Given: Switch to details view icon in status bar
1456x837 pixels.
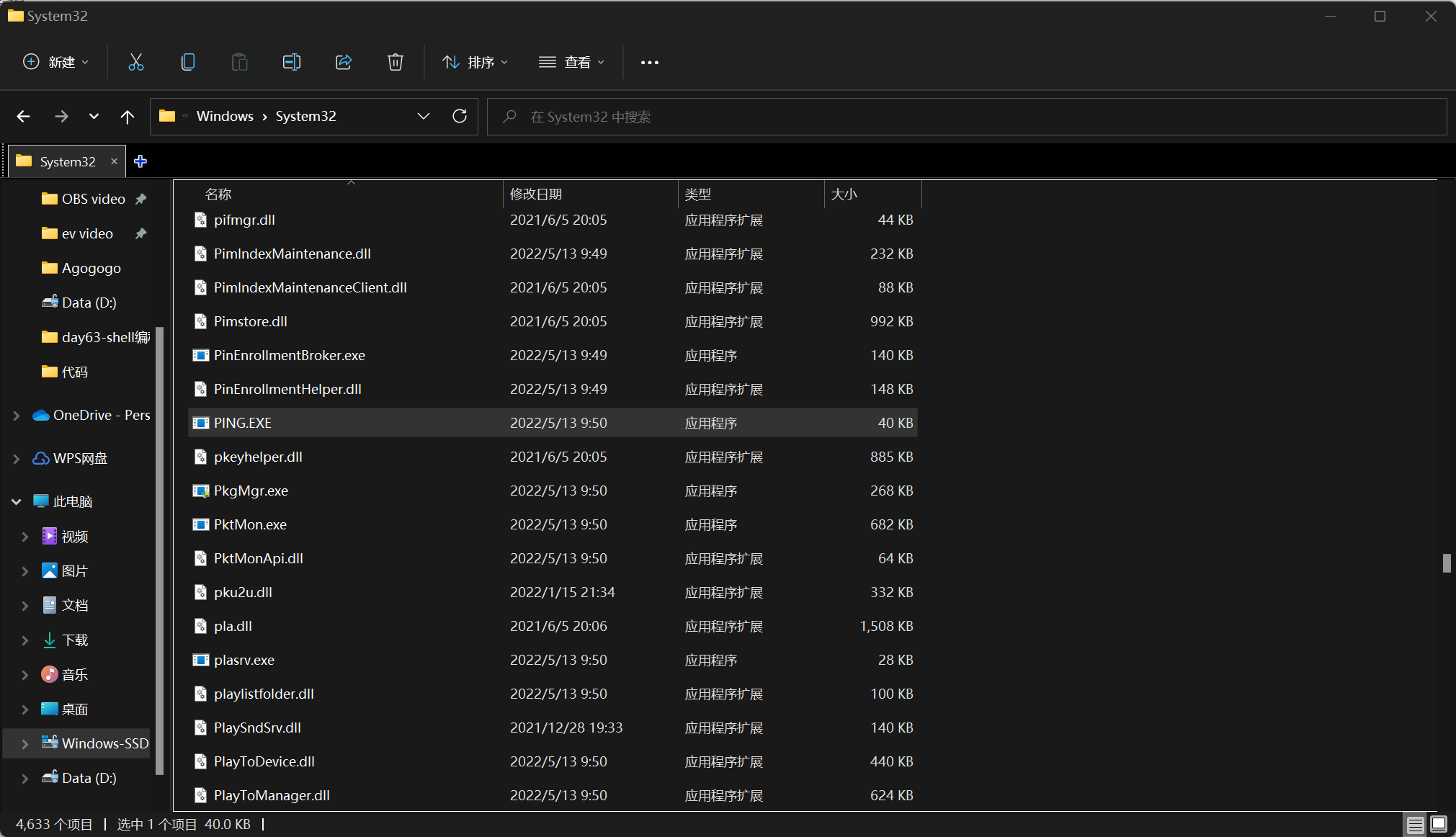Looking at the screenshot, I should 1416,824.
